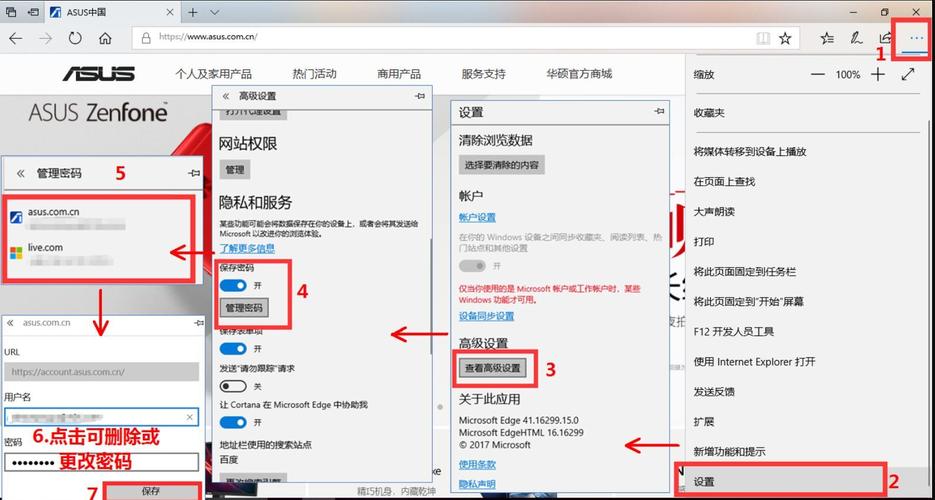The height and width of the screenshot is (500, 935).
Task: Zoom in with the plus icon
Action: pos(878,74)
